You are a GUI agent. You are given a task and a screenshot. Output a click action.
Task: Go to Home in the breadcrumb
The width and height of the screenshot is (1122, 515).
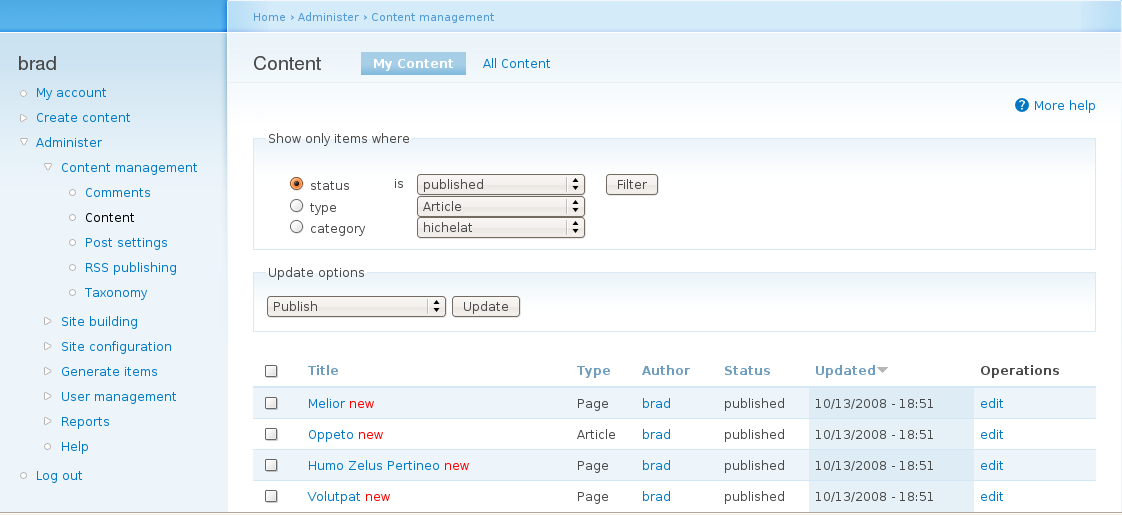coord(269,17)
